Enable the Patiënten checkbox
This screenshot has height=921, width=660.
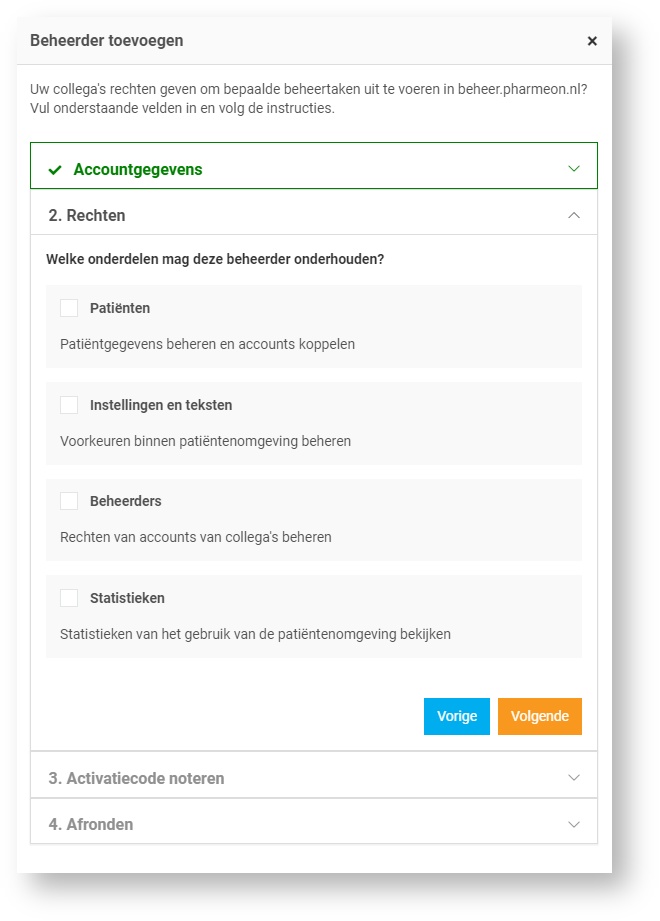(x=69, y=308)
